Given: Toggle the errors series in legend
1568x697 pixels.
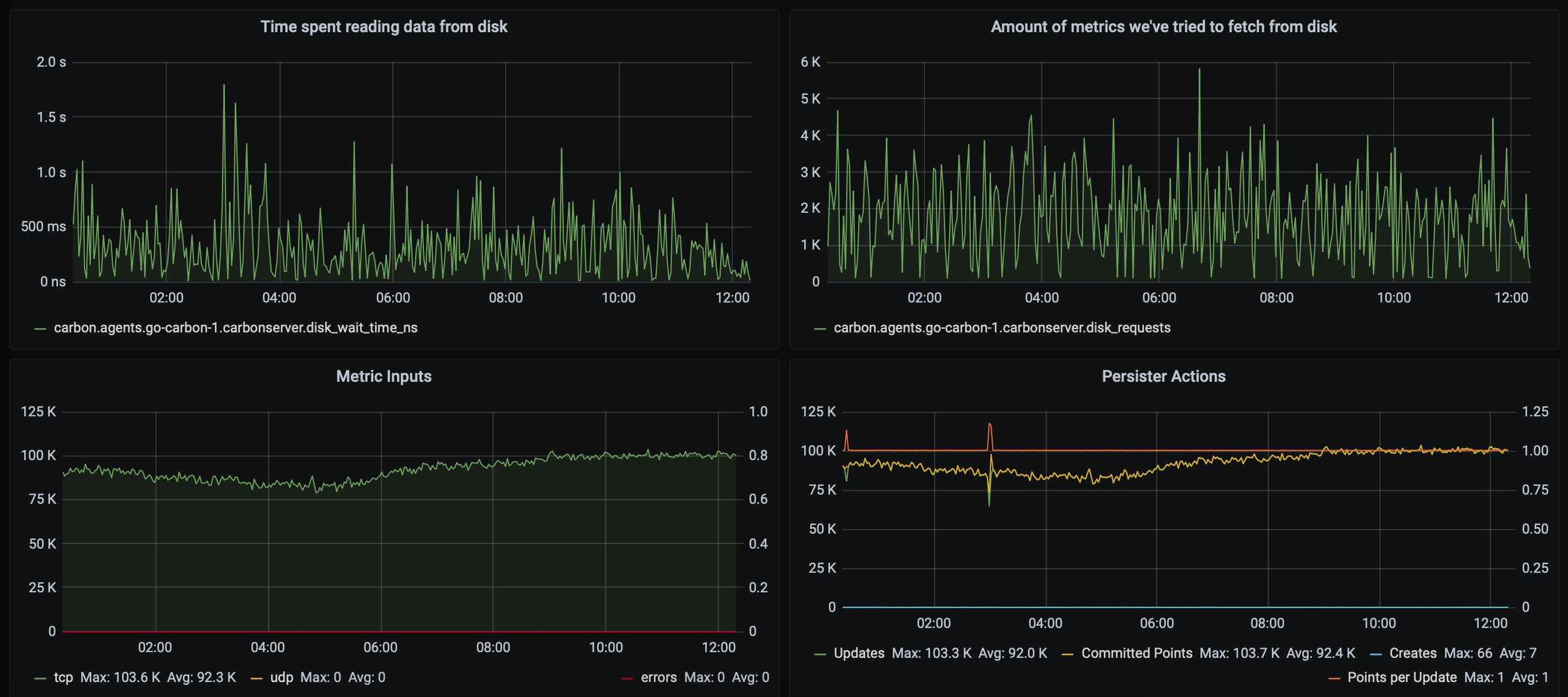Looking at the screenshot, I should coord(658,677).
